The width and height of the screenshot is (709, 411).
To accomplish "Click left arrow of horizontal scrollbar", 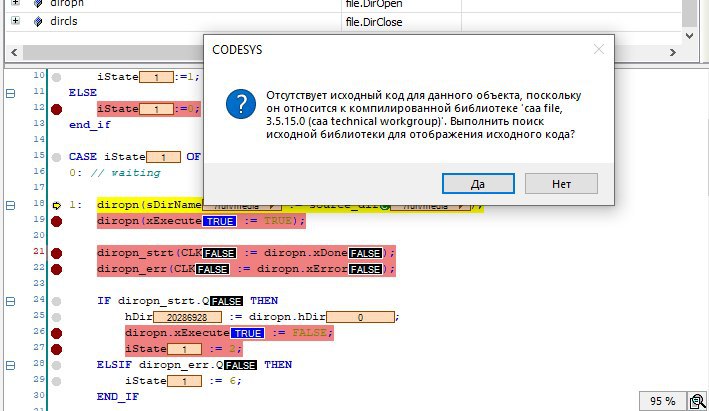I will pos(14,52).
